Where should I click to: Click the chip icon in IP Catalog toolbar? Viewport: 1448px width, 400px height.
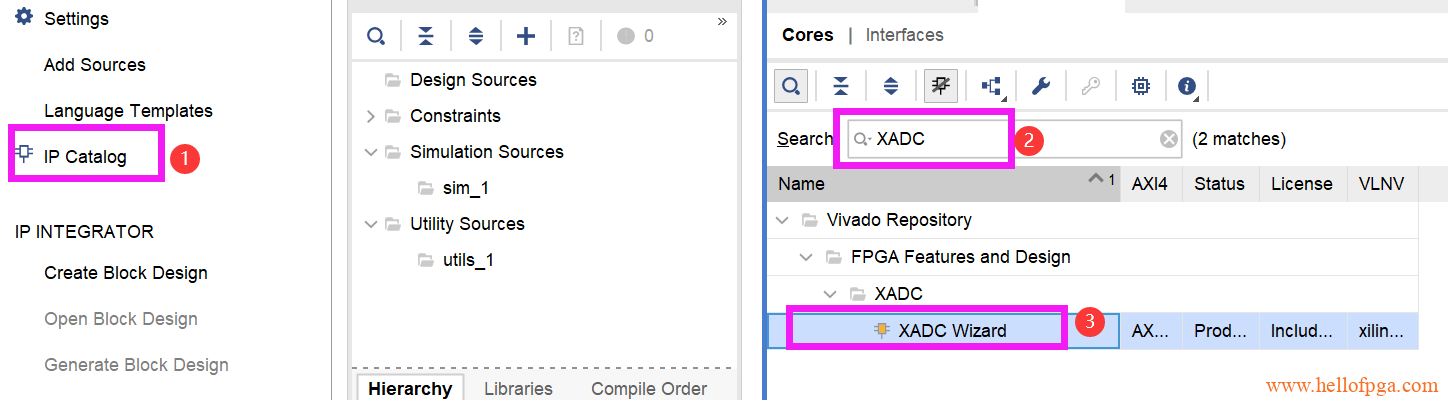(1139, 87)
